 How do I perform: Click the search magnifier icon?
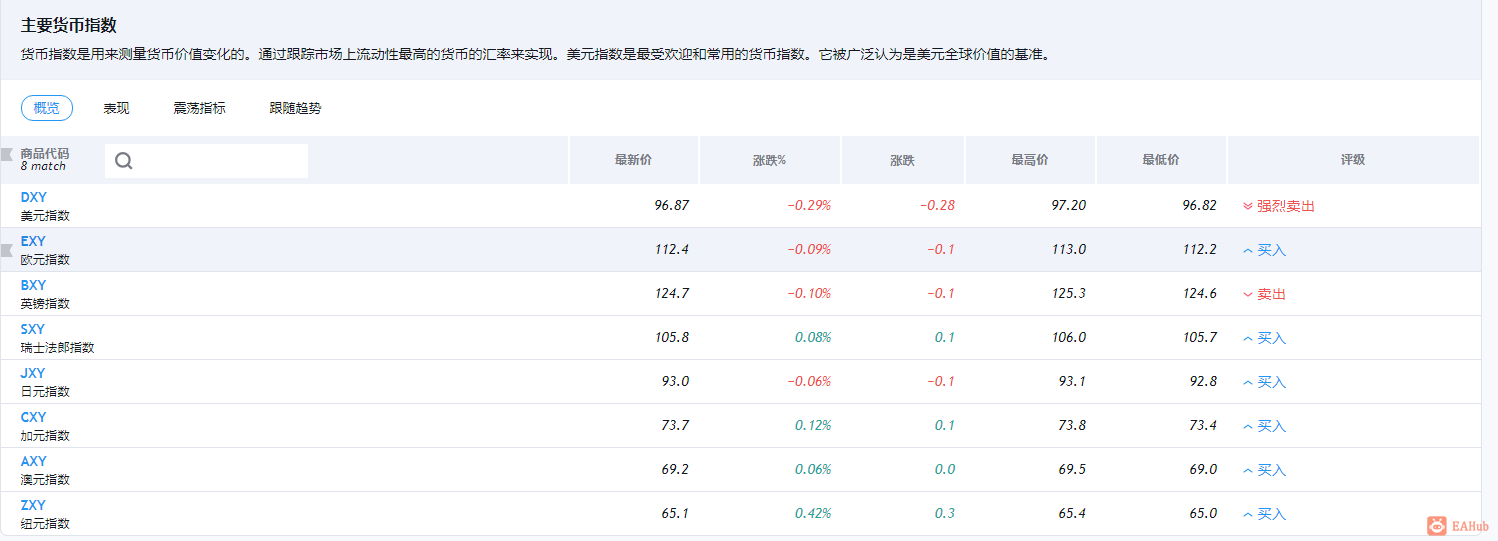coord(124,161)
